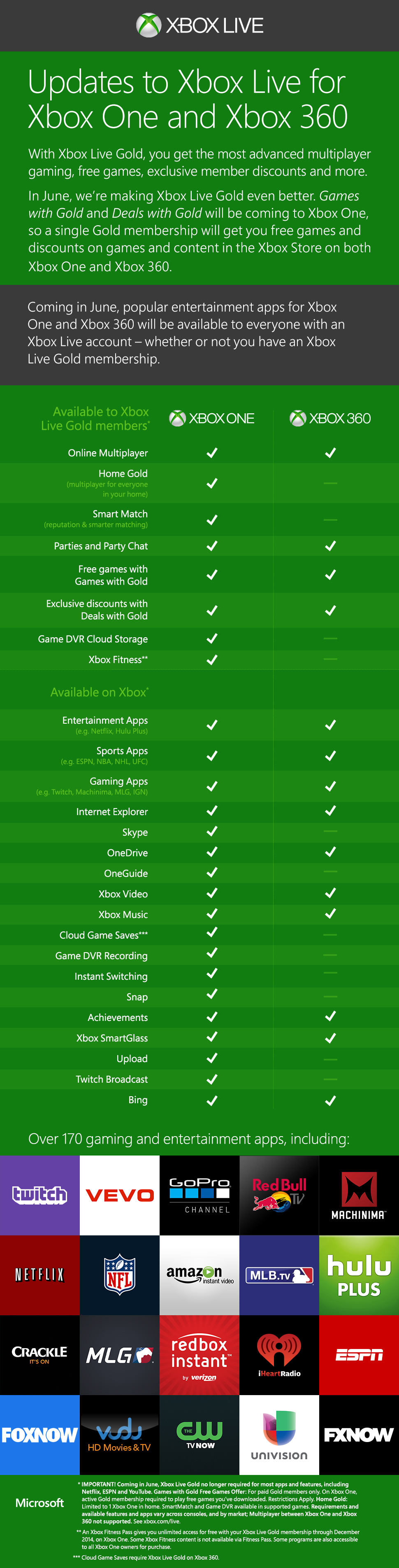Select the ESPN app tile
This screenshot has width=399, height=1568.
(359, 1354)
